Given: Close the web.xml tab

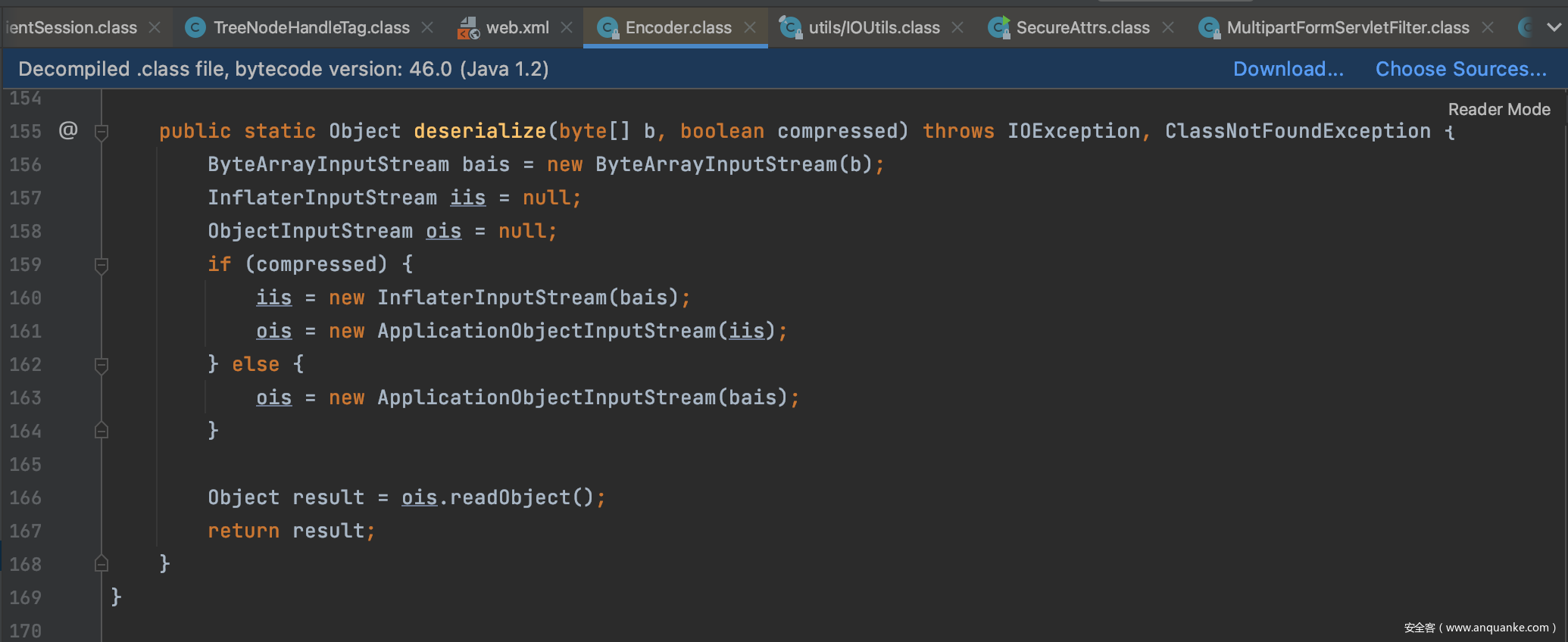Looking at the screenshot, I should [567, 28].
